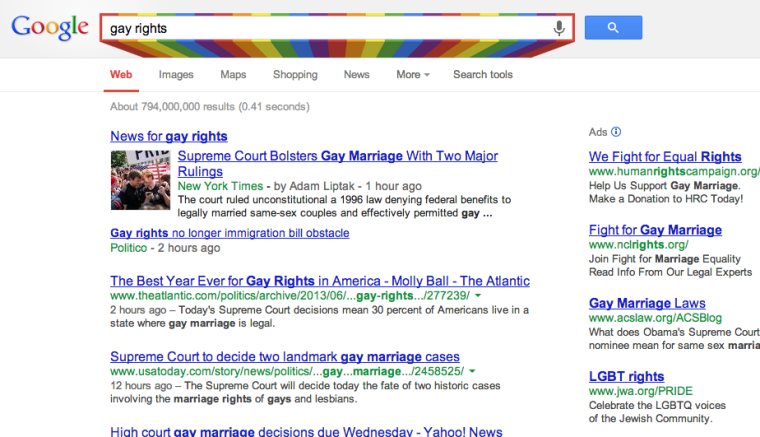Click the Ads info icon
This screenshot has height=437, width=760.
pyautogui.click(x=616, y=132)
